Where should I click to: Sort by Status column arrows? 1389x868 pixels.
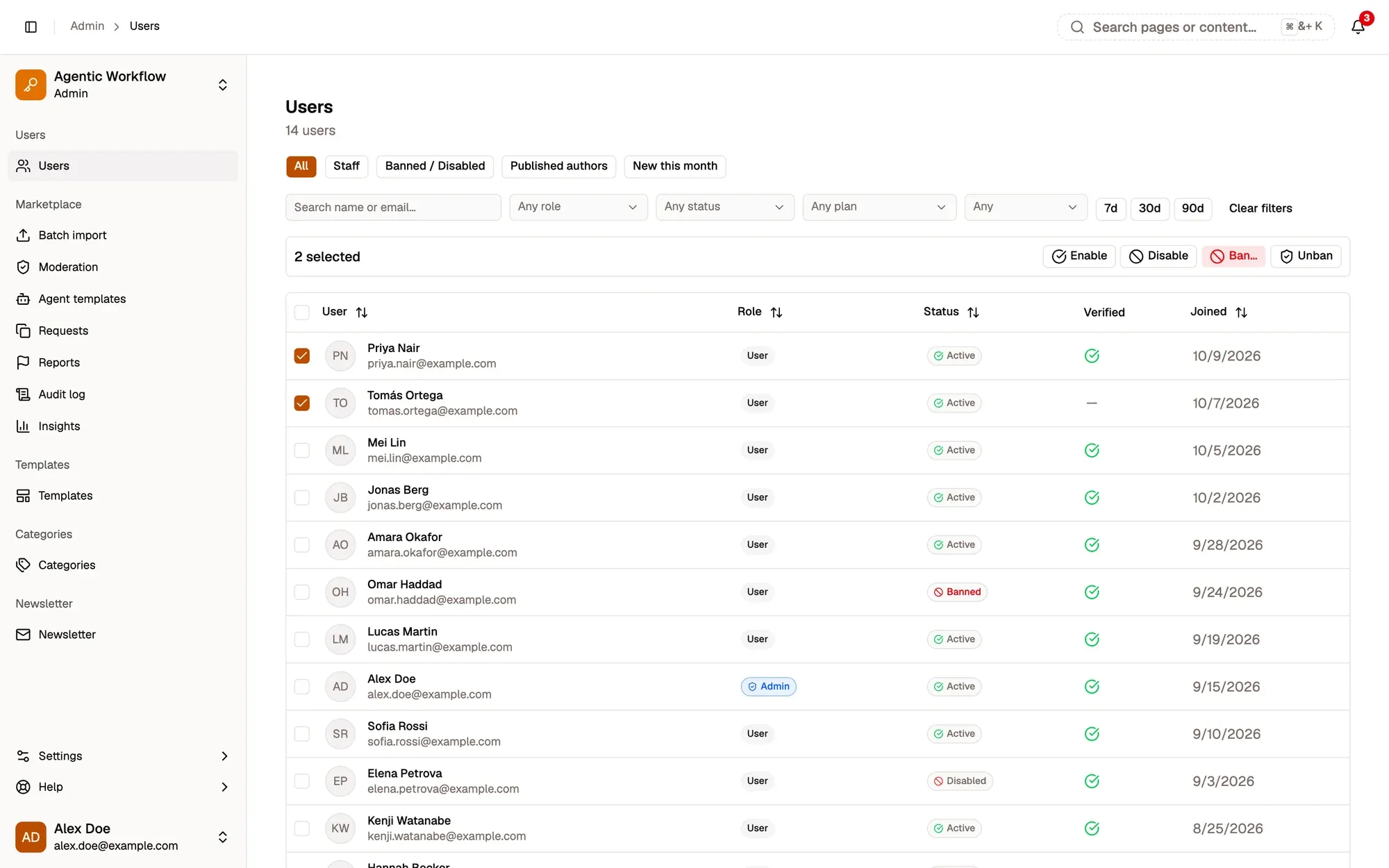tap(973, 312)
